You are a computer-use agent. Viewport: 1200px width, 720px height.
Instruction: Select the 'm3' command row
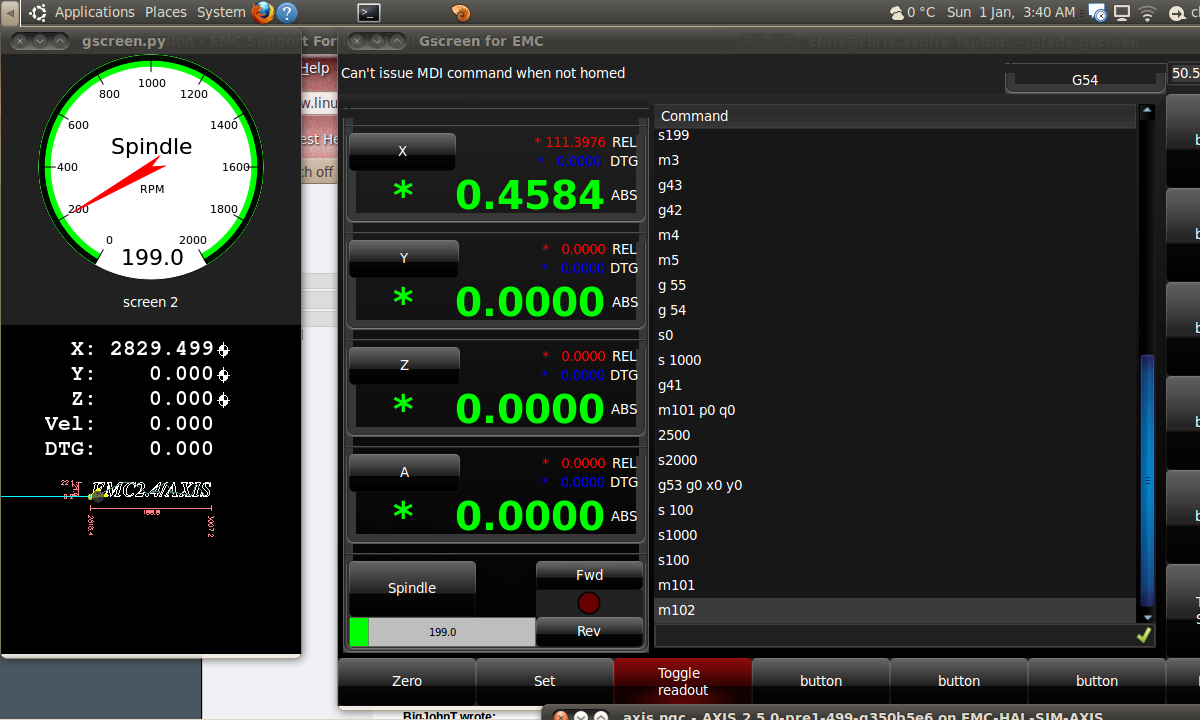coord(896,160)
